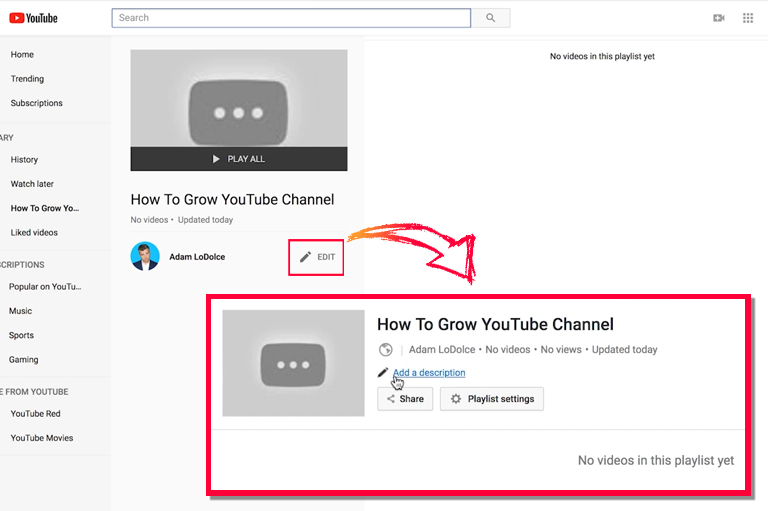Click the upload video camera icon

point(719,18)
